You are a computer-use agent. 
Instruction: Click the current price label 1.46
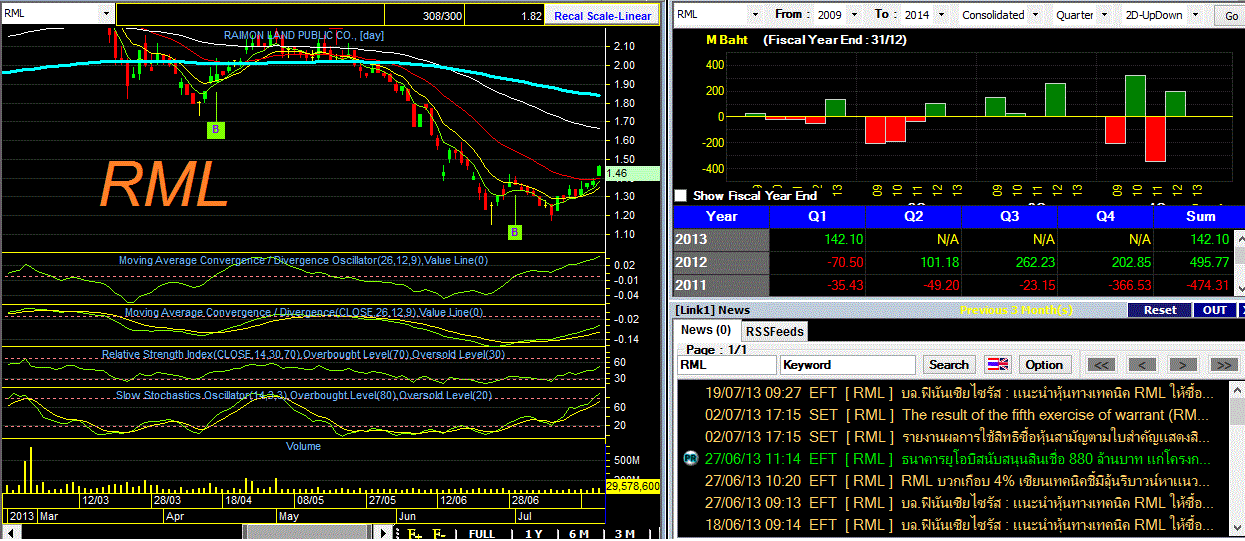[x=633, y=173]
